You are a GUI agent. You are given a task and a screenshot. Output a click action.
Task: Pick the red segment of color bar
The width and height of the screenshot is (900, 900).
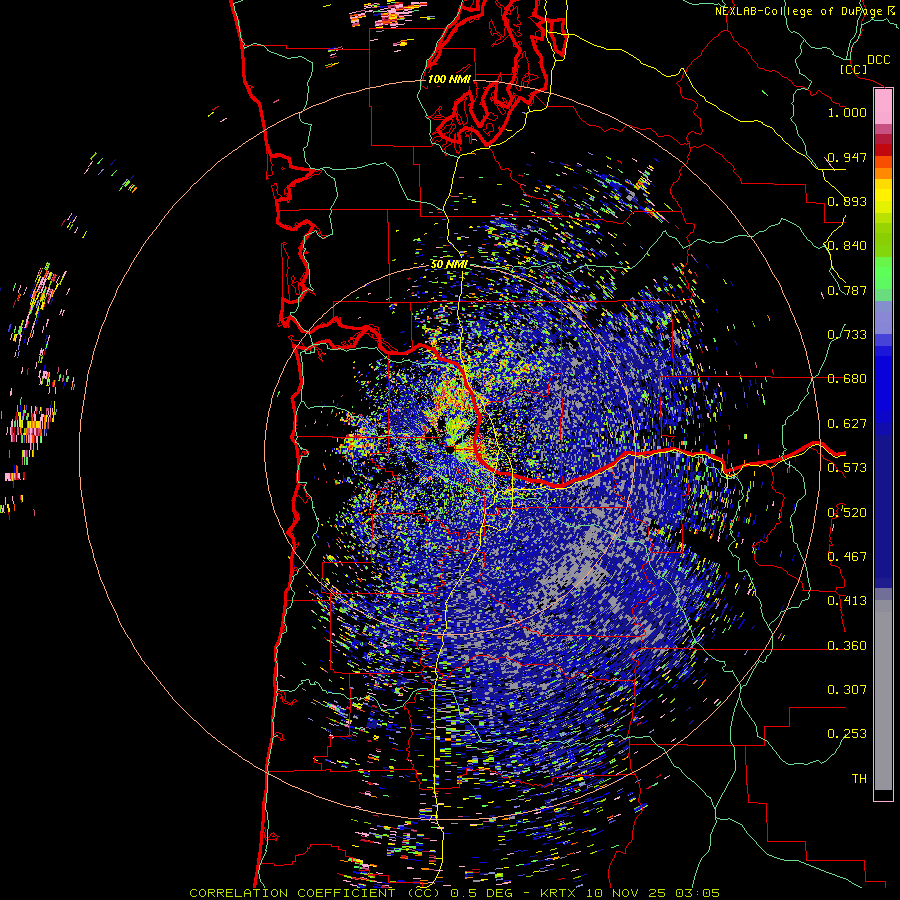(883, 149)
